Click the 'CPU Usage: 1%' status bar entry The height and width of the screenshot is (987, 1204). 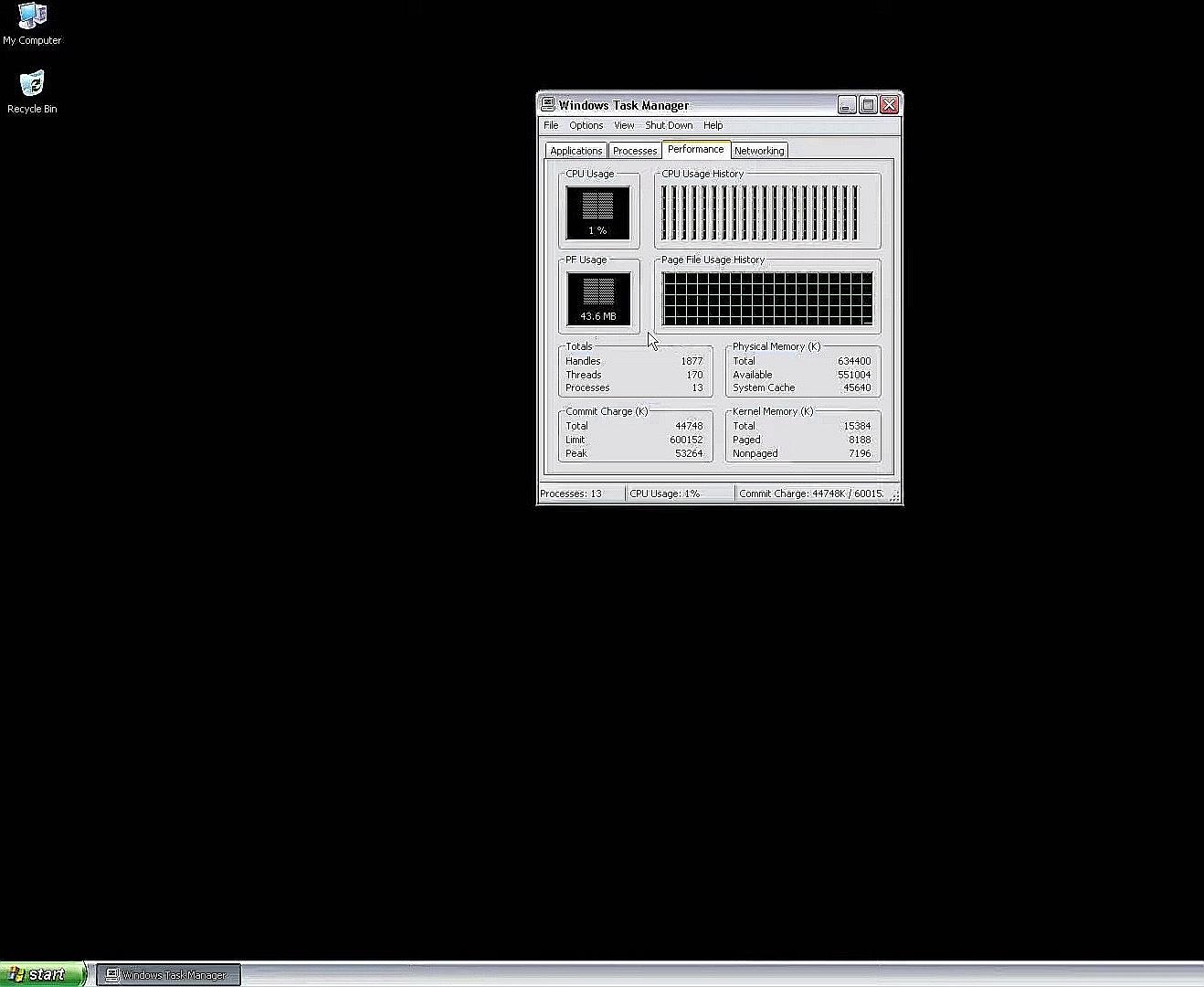680,493
